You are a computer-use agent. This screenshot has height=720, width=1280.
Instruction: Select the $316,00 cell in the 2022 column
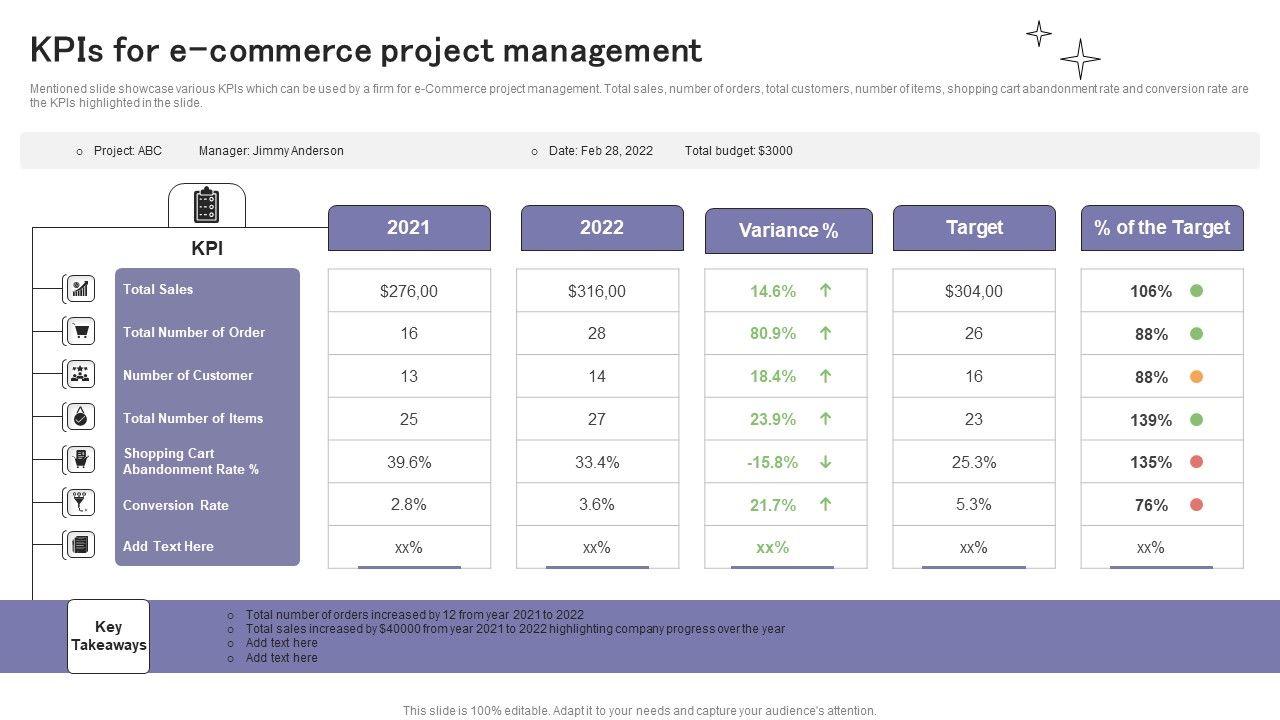click(597, 291)
